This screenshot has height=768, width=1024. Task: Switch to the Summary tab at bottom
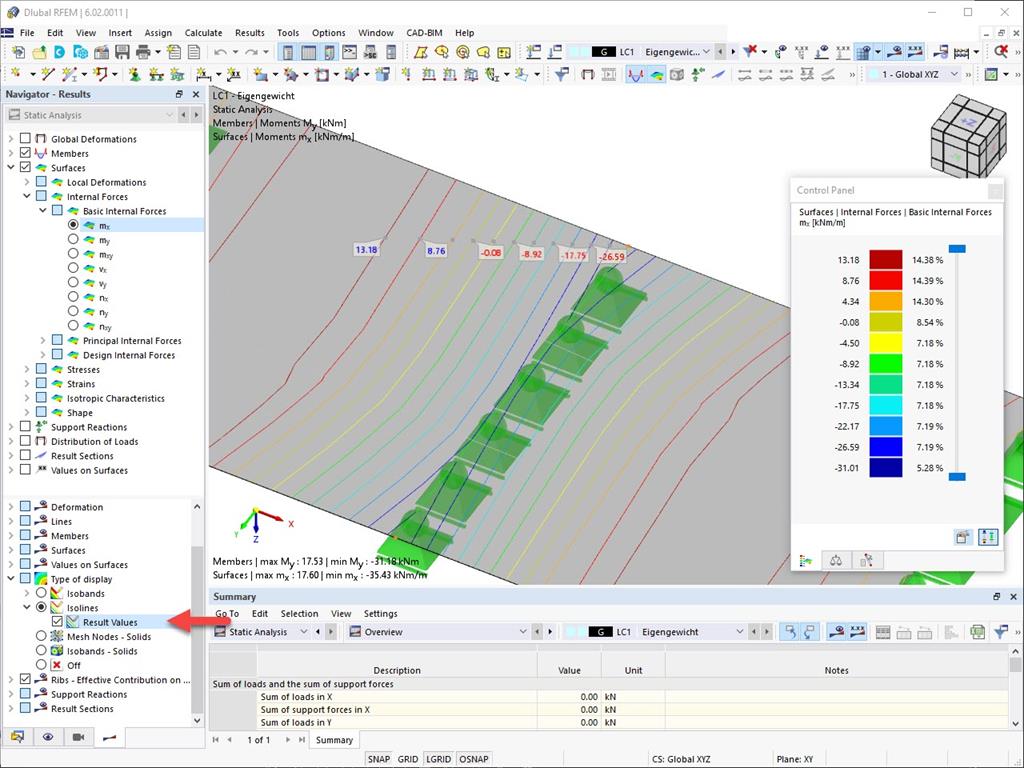point(334,740)
